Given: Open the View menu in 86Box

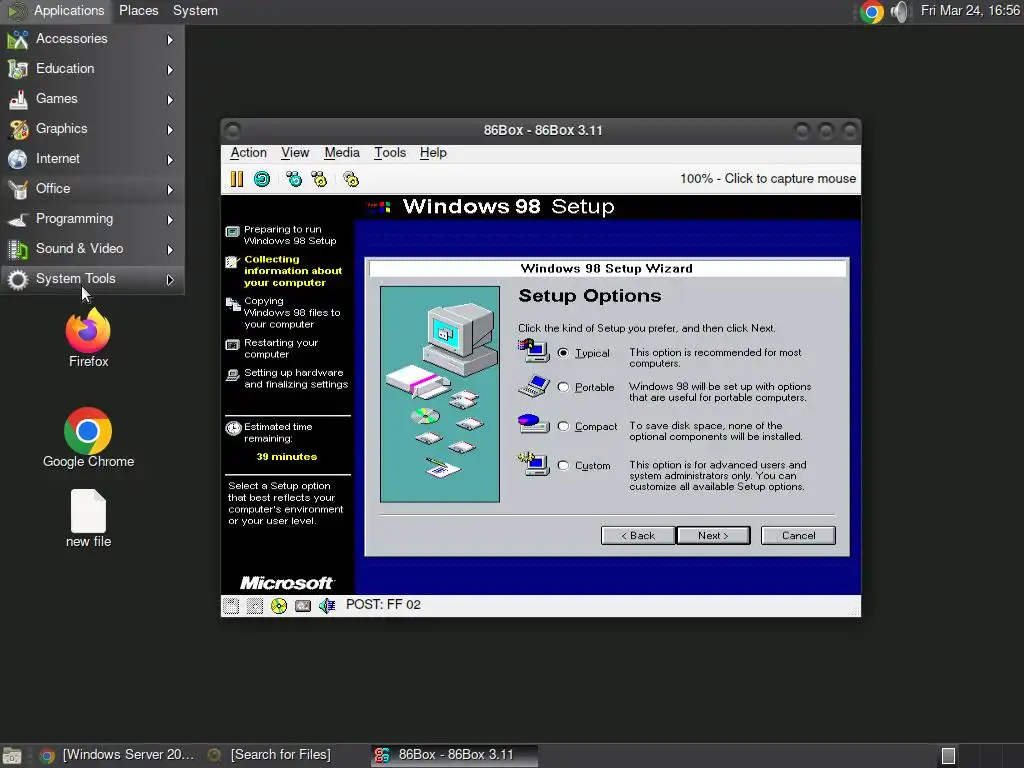Looking at the screenshot, I should point(295,153).
